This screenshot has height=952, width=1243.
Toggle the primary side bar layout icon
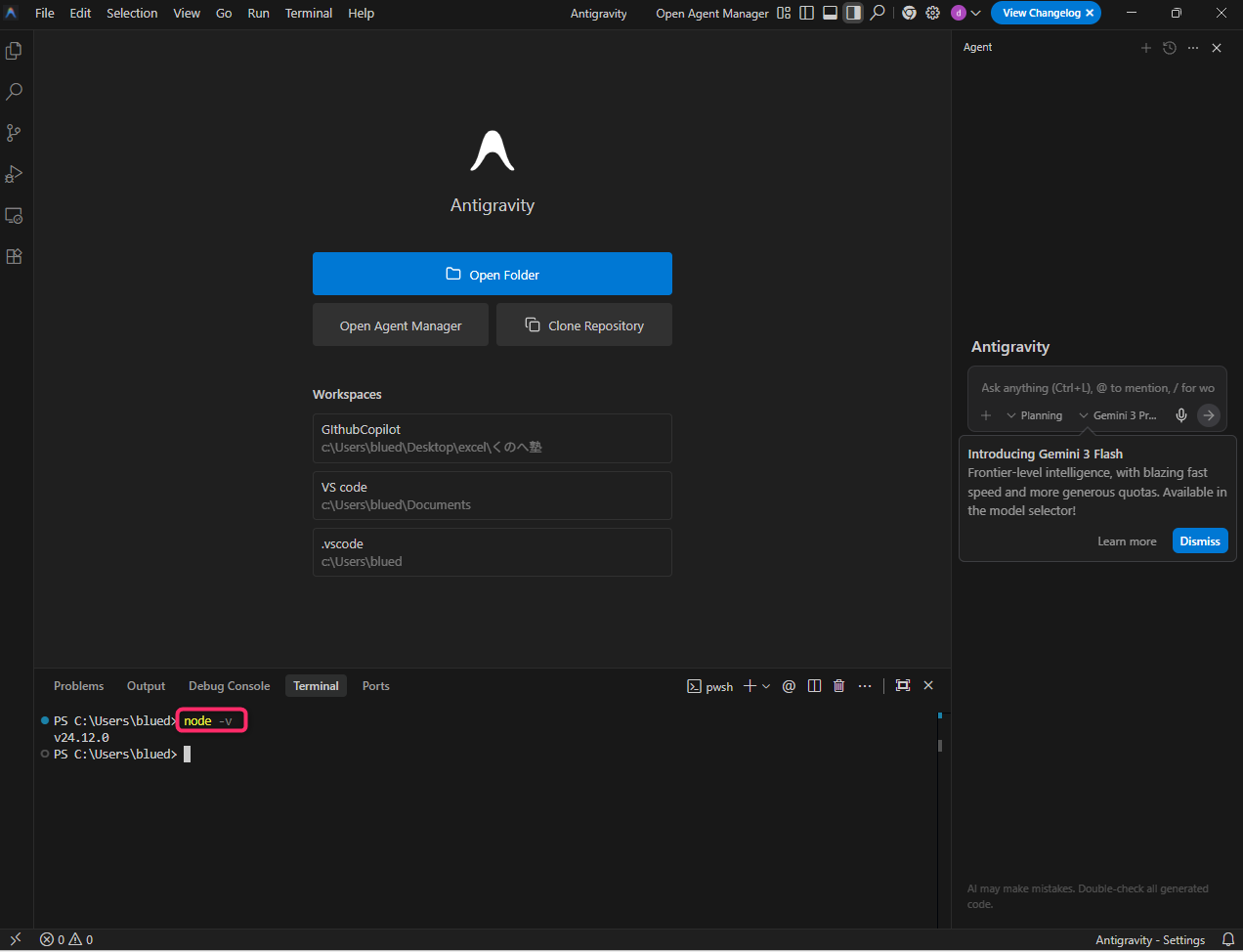(x=806, y=13)
